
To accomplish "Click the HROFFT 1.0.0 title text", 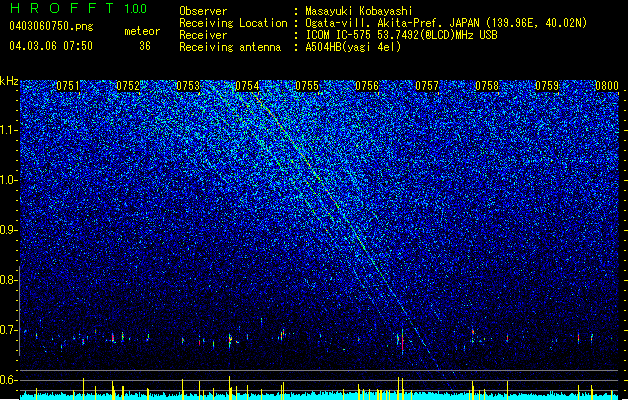I will point(78,8).
